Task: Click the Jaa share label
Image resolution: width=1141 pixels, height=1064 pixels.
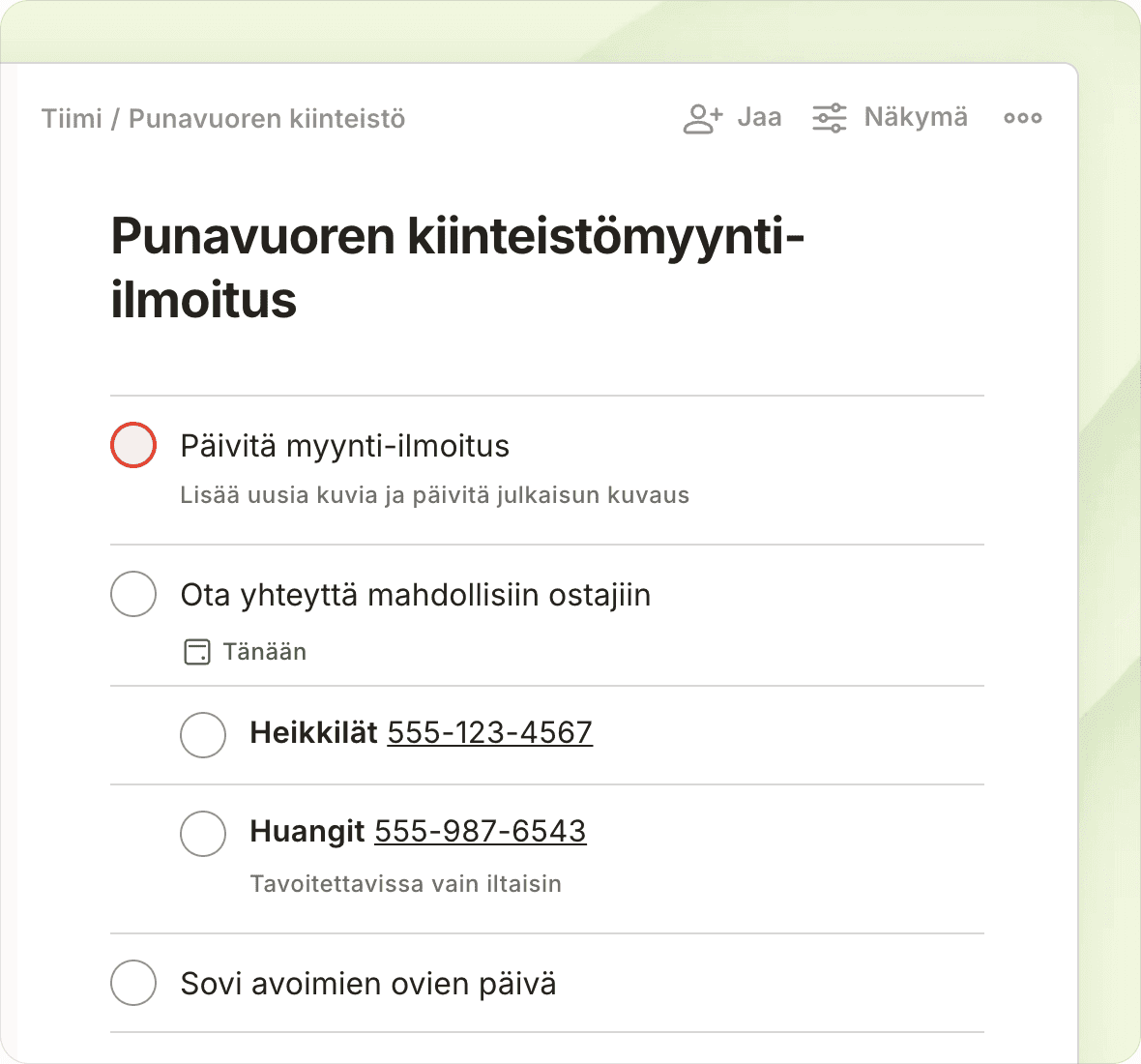Action: click(759, 118)
